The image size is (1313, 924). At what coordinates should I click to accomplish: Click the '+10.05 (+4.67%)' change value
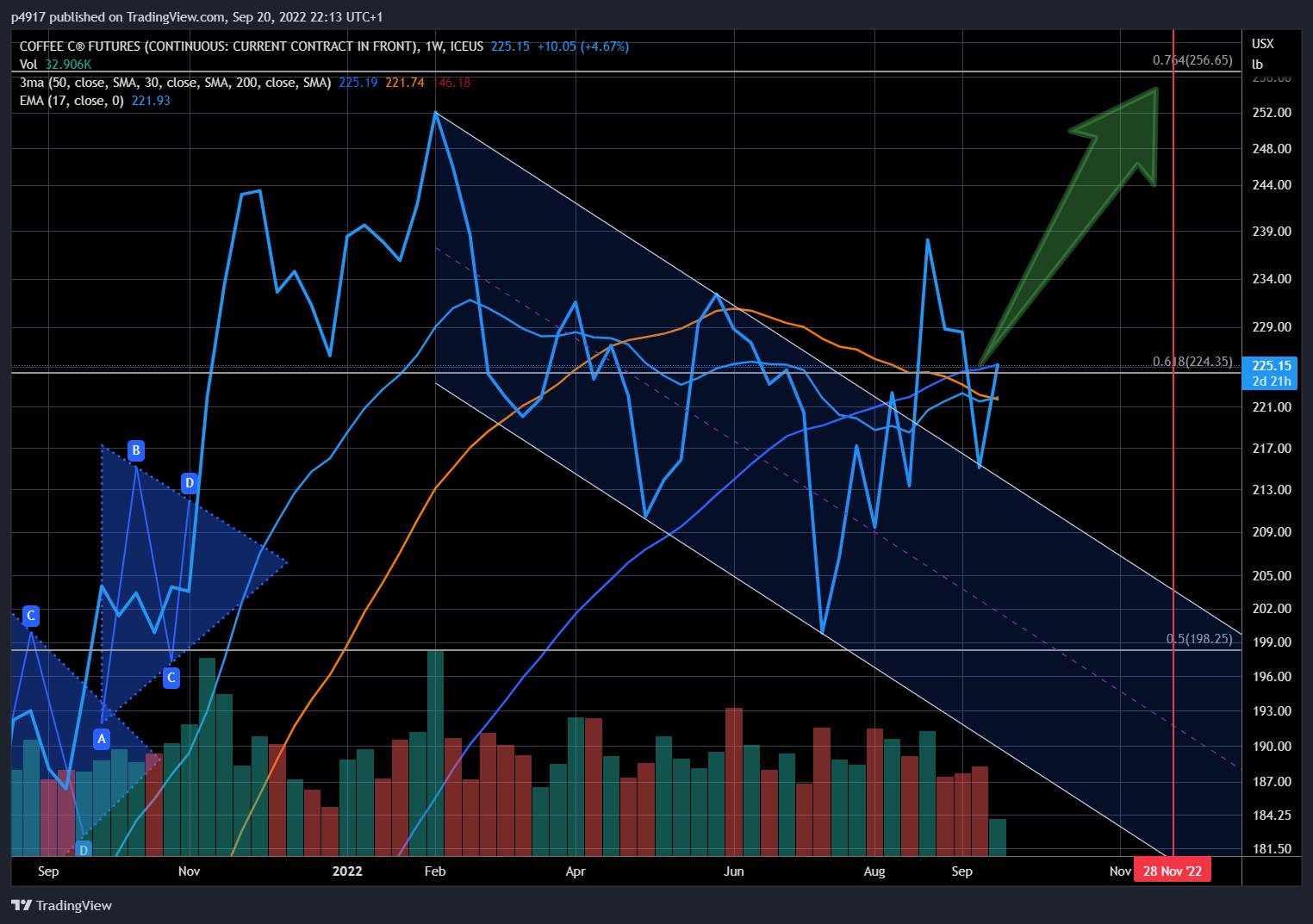583,47
